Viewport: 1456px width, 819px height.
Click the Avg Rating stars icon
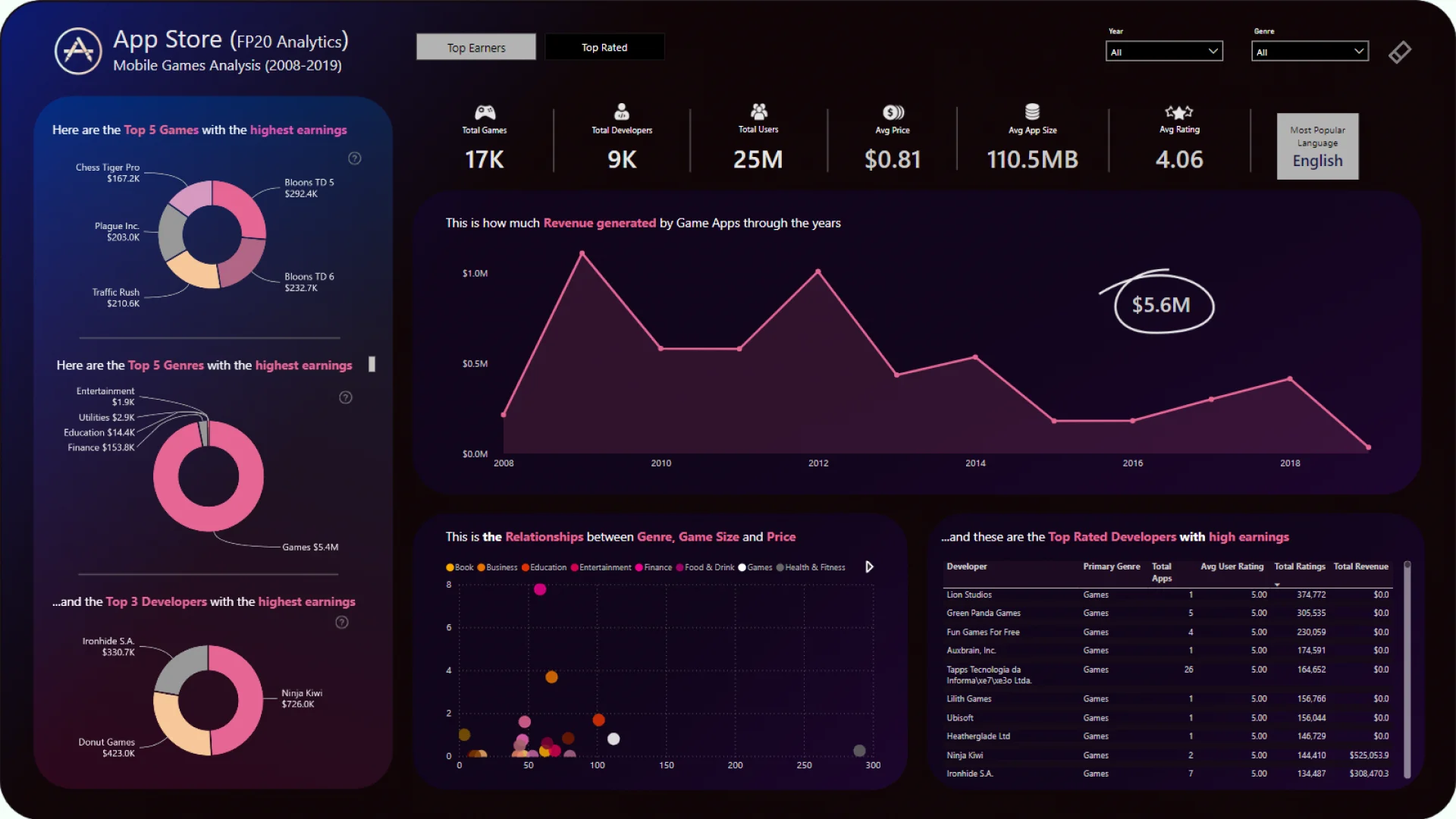pos(1179,112)
